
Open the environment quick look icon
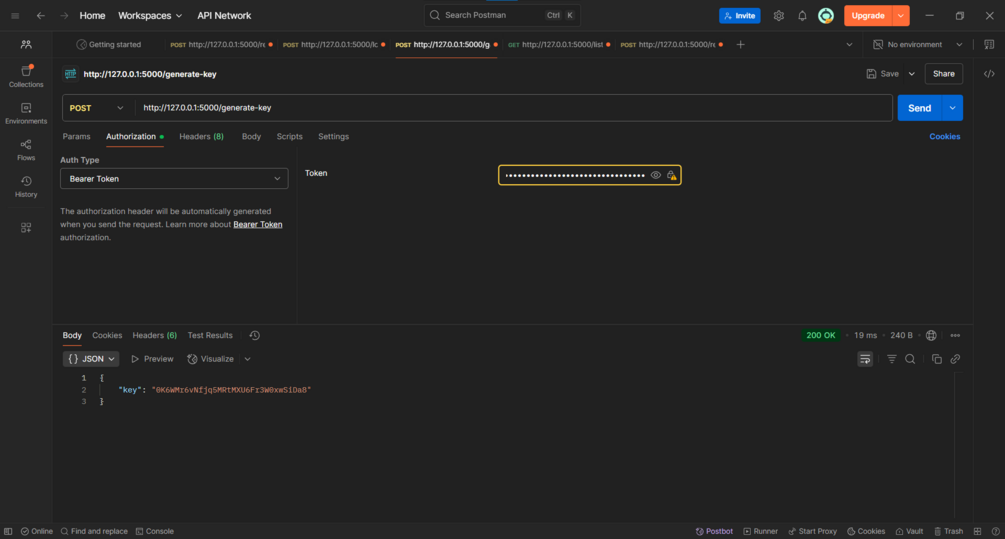989,44
